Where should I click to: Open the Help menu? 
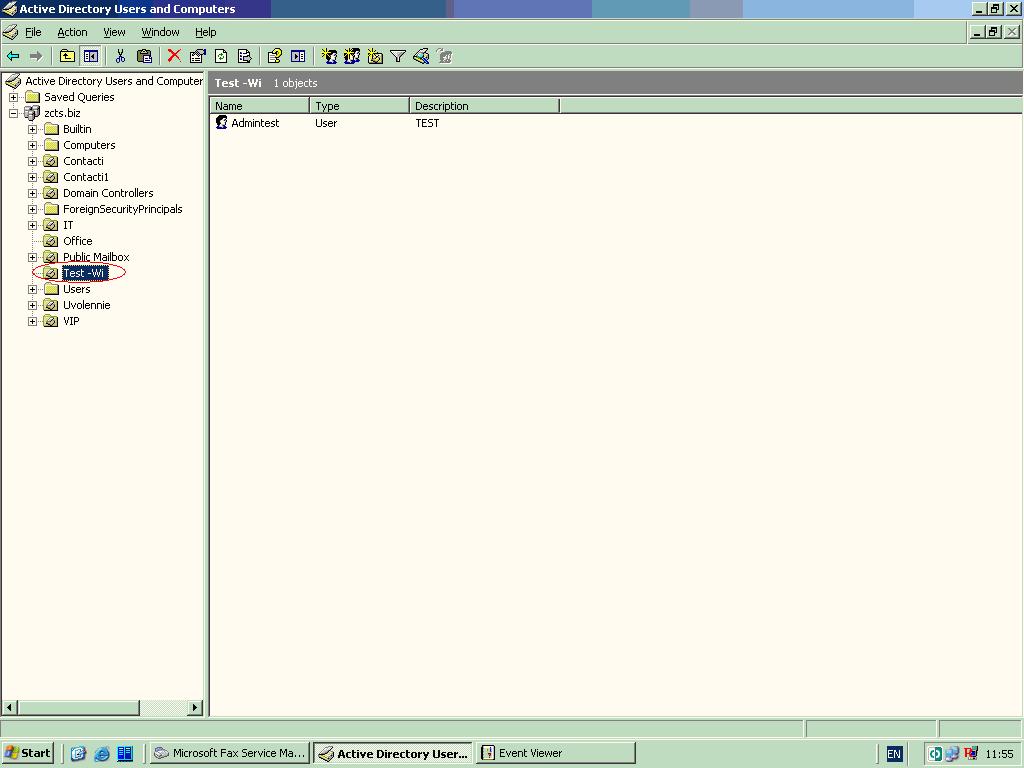click(x=205, y=32)
